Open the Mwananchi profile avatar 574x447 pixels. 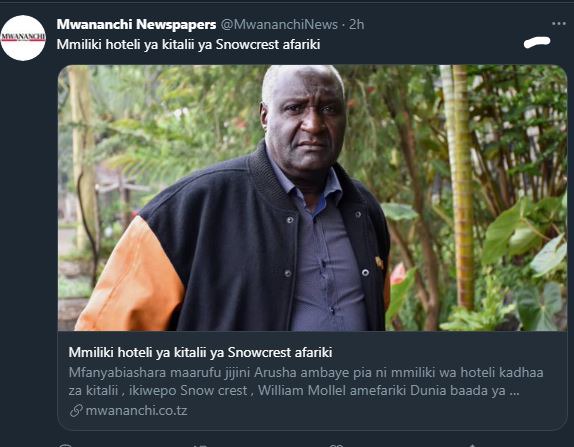23,38
